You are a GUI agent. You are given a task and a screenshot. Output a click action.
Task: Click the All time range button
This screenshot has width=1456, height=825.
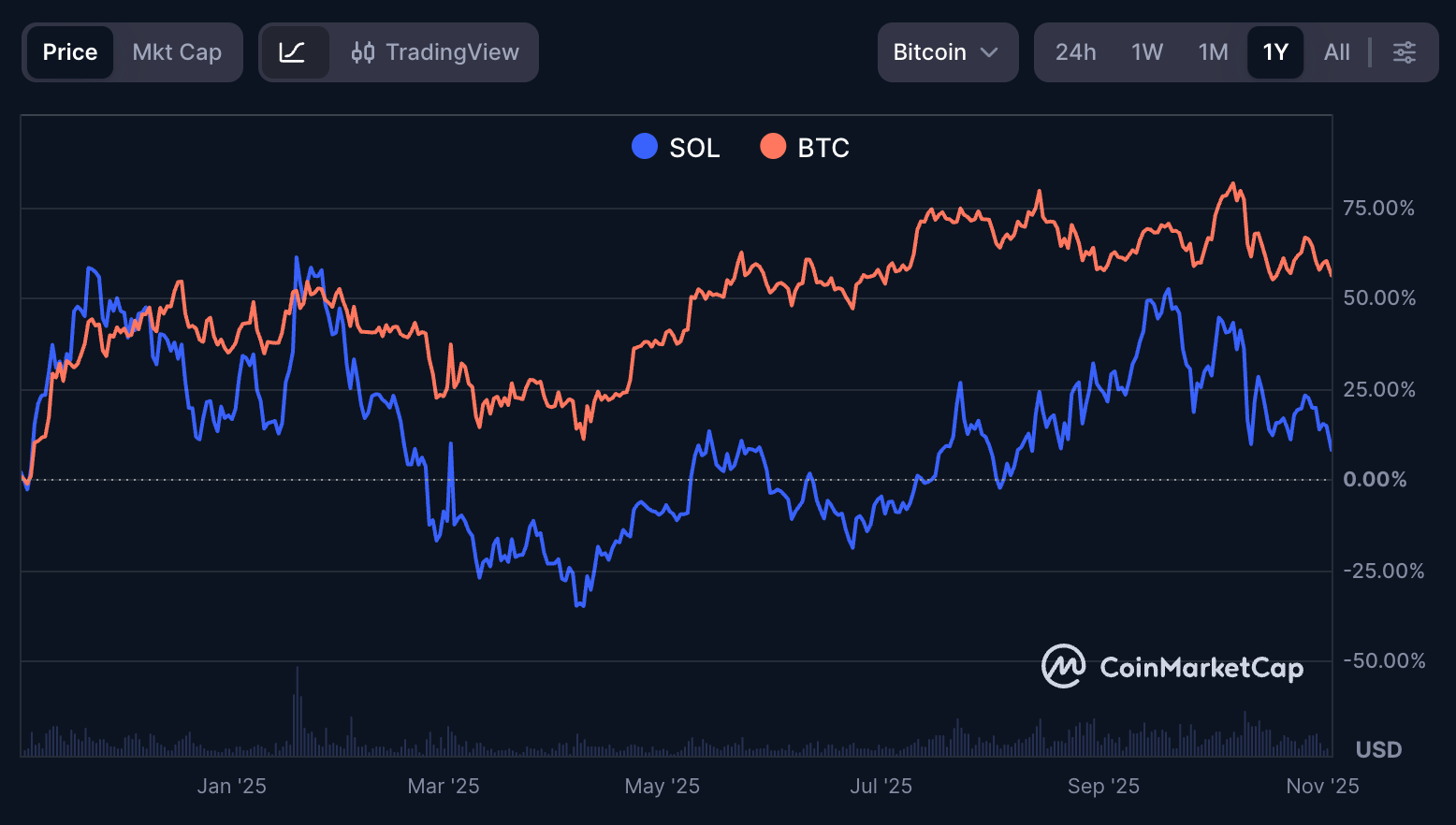tap(1336, 52)
